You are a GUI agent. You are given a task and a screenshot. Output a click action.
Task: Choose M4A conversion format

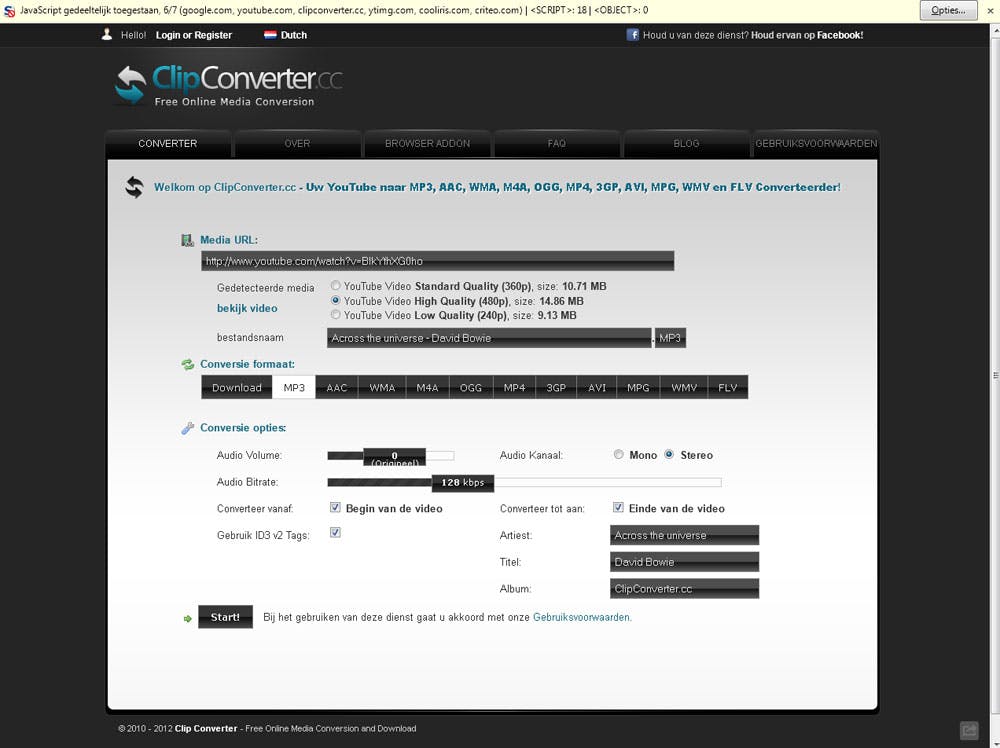pyautogui.click(x=427, y=388)
